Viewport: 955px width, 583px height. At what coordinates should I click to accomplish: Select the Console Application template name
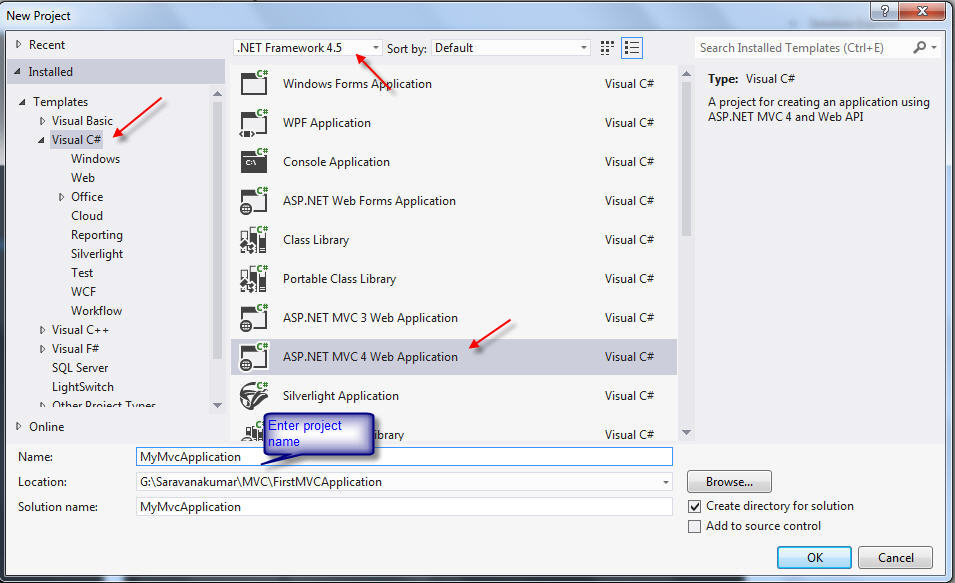[x=336, y=161]
